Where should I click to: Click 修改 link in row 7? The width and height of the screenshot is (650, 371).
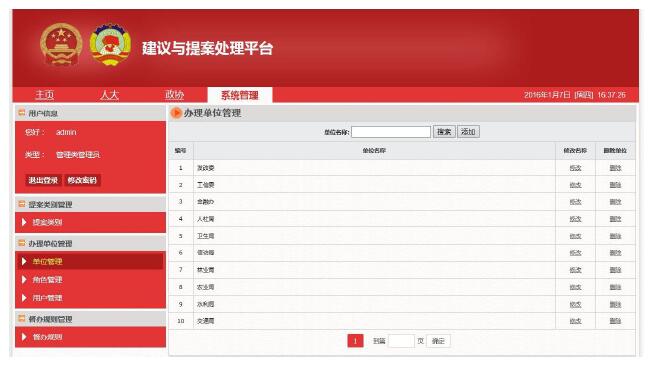575,270
